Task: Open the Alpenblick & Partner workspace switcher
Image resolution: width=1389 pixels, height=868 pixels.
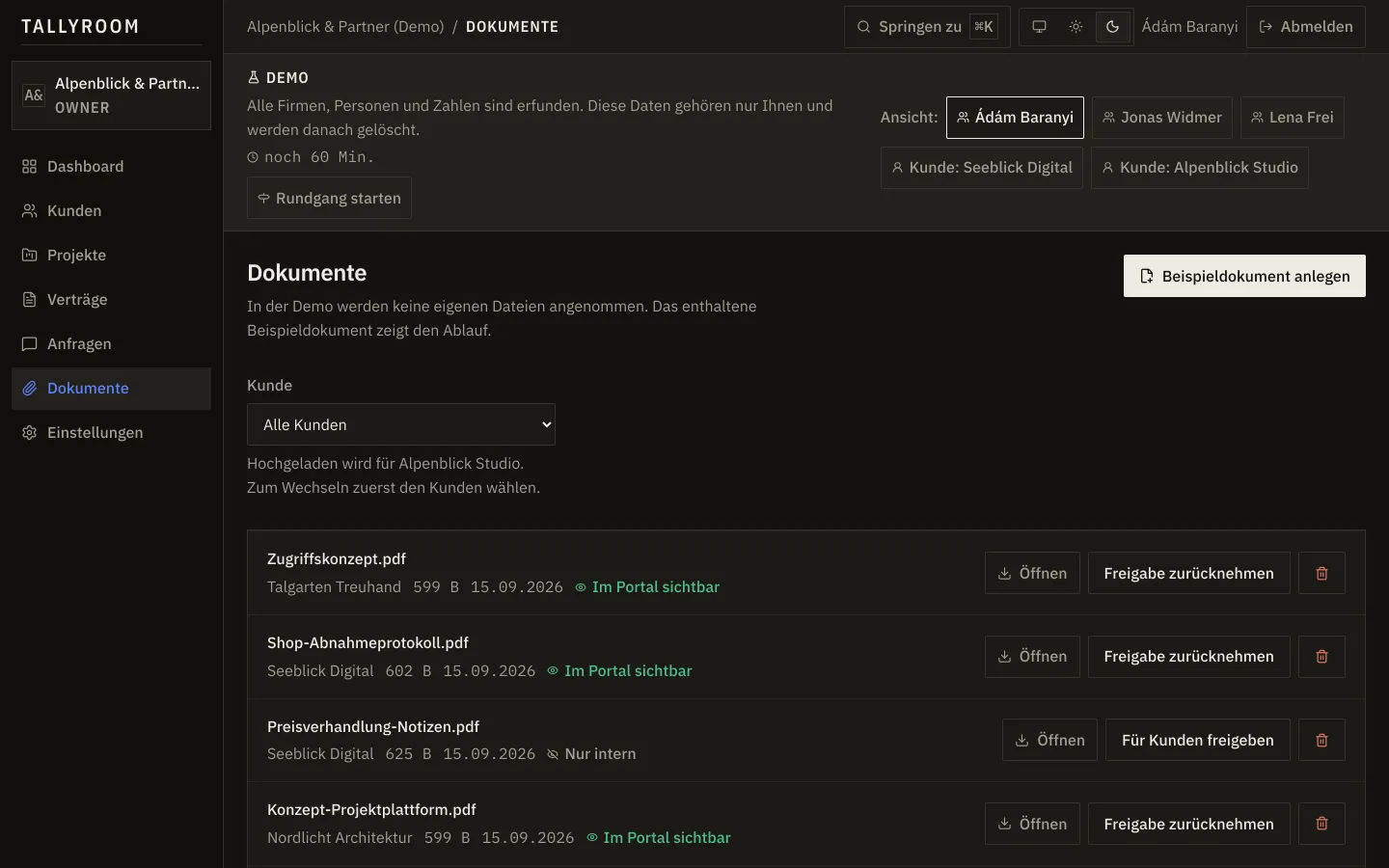Action: [111, 95]
